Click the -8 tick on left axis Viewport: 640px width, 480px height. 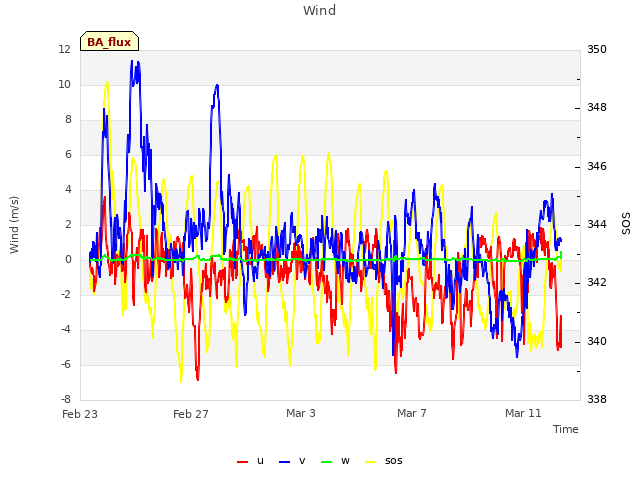tap(66, 399)
